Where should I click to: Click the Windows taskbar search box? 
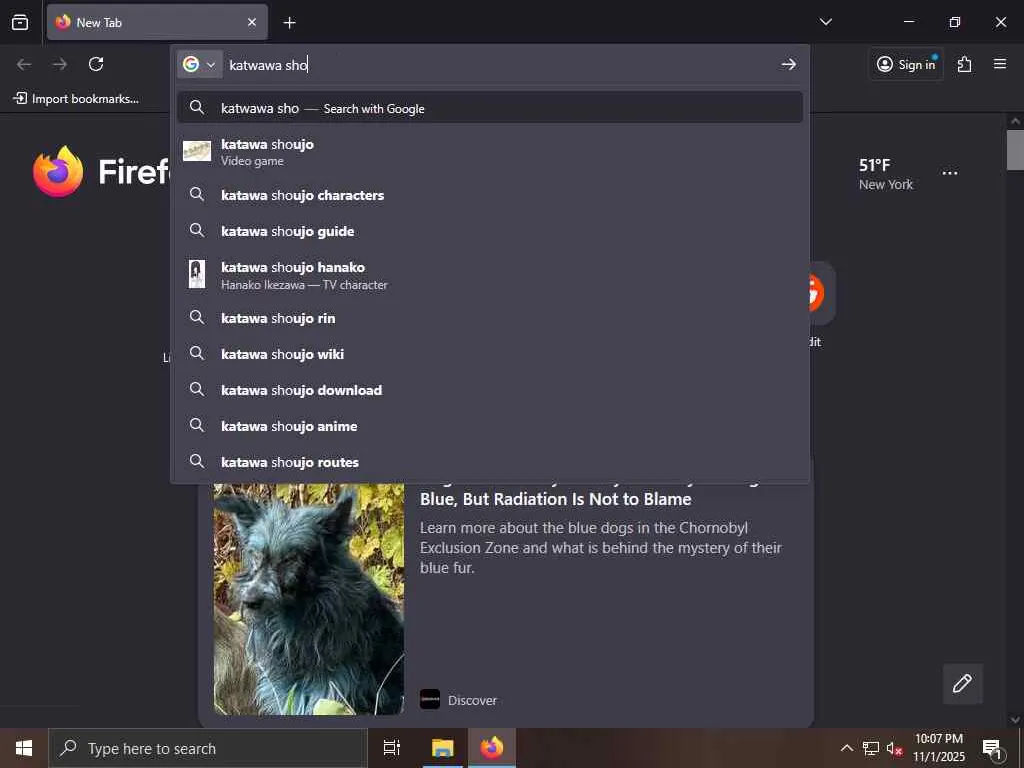tap(208, 748)
